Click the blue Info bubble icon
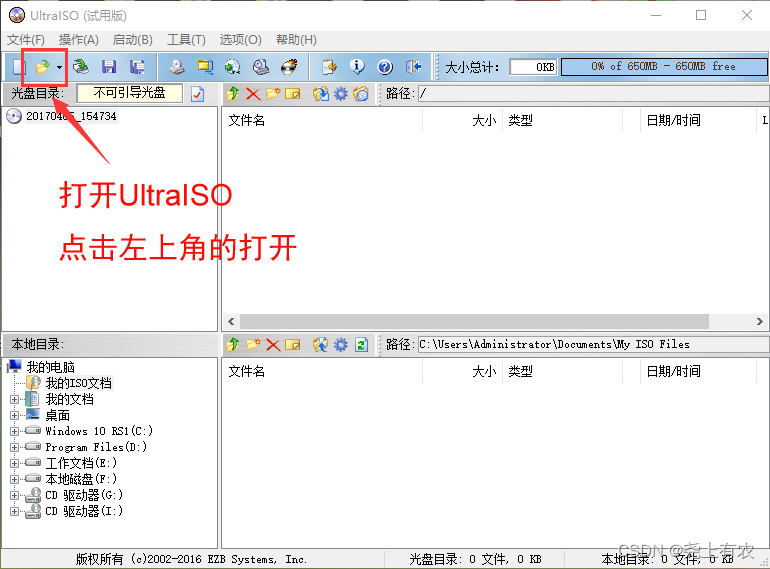 pos(357,66)
